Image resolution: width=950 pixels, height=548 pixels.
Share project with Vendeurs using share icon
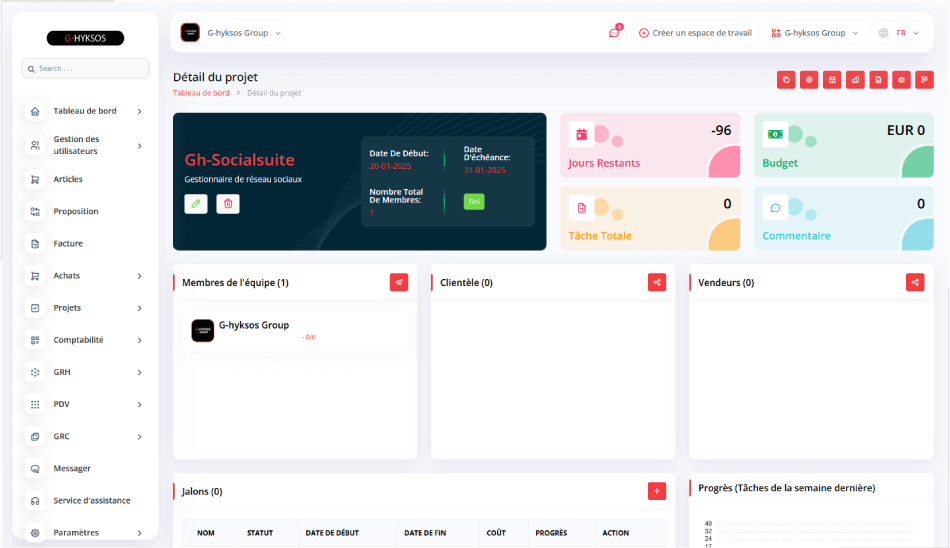pos(915,282)
